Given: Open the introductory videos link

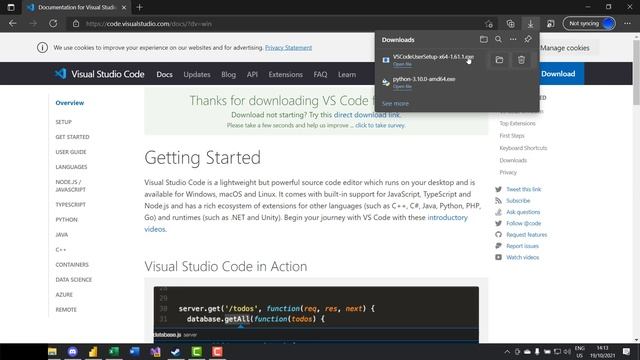Looking at the screenshot, I should click(x=306, y=223).
